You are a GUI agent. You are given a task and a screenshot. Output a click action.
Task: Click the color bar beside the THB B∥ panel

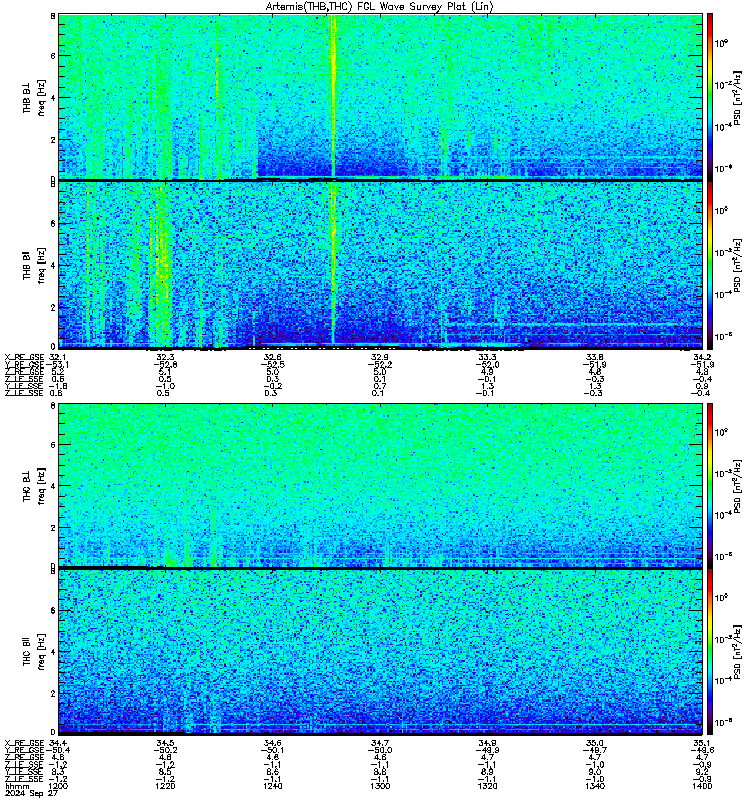[710, 265]
